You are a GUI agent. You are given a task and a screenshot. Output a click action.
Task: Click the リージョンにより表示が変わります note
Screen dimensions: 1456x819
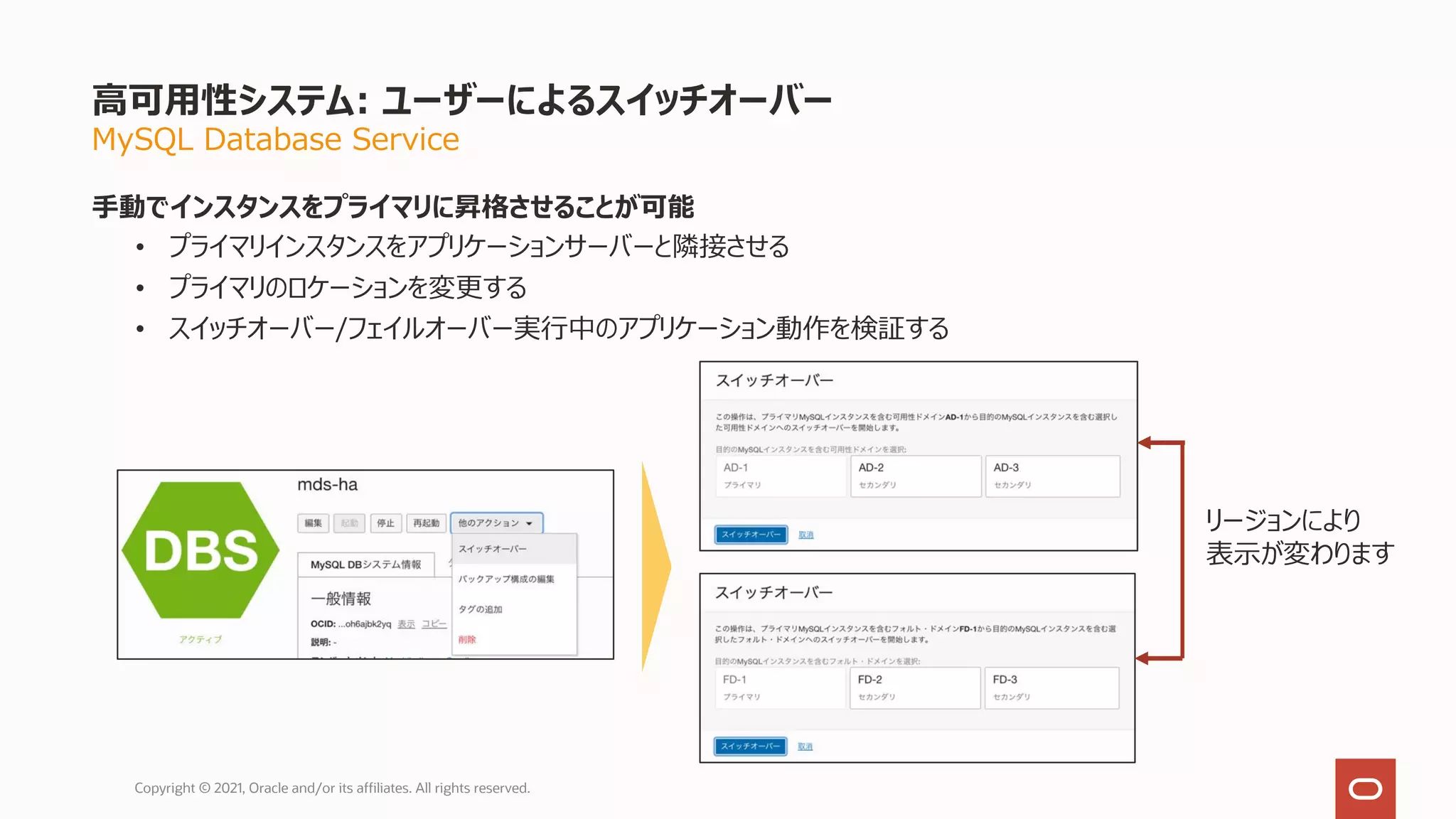click(x=1299, y=537)
